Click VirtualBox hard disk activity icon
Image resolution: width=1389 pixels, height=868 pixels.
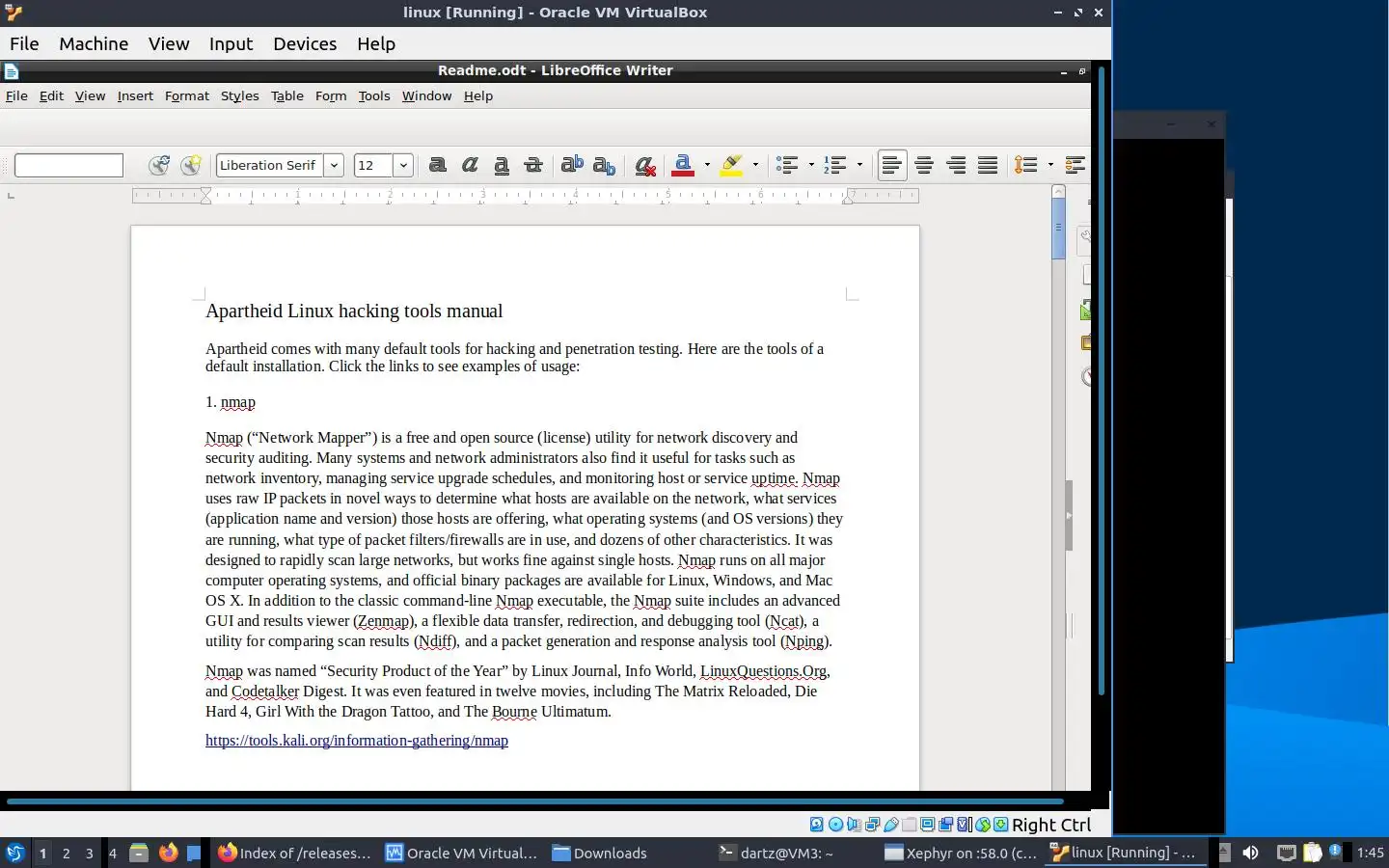pos(817,825)
